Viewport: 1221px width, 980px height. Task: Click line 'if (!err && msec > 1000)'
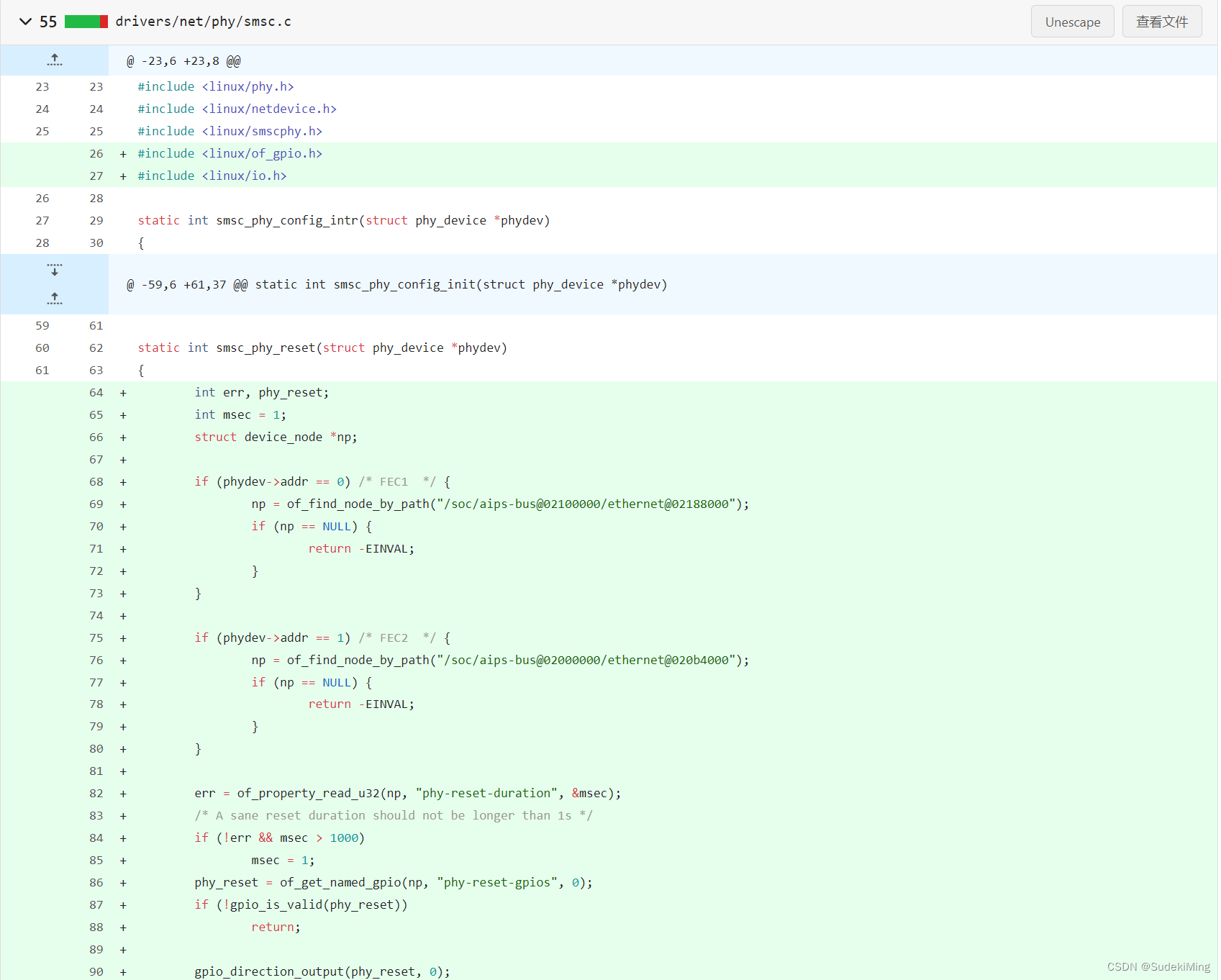pyautogui.click(x=280, y=838)
